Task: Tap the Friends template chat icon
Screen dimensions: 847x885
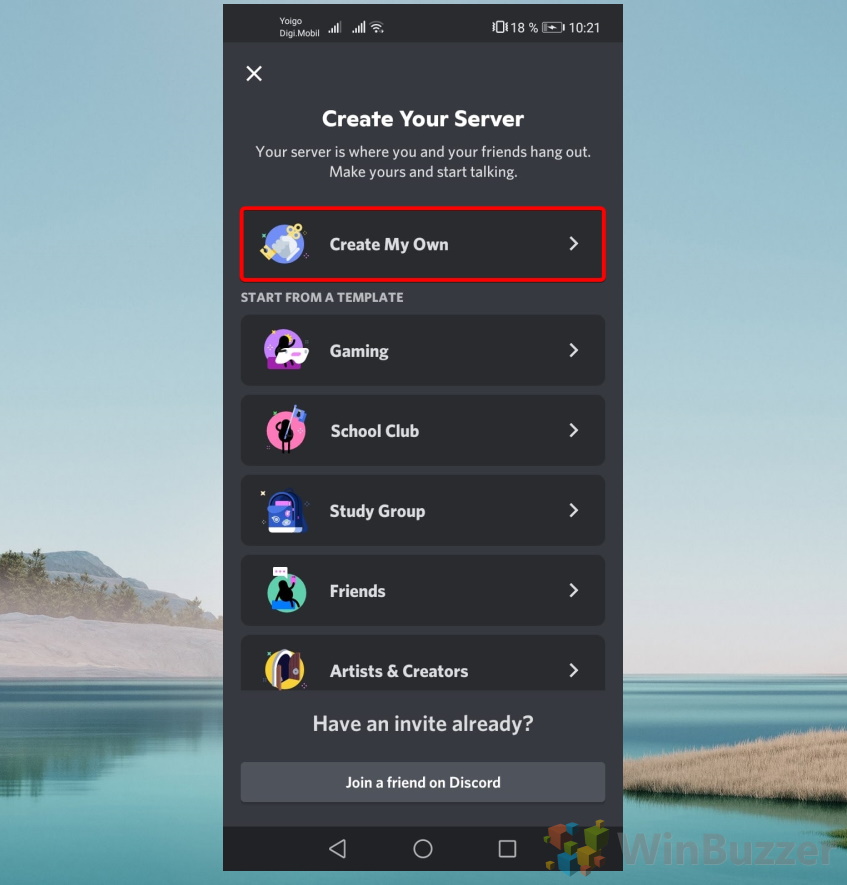Action: 286,590
